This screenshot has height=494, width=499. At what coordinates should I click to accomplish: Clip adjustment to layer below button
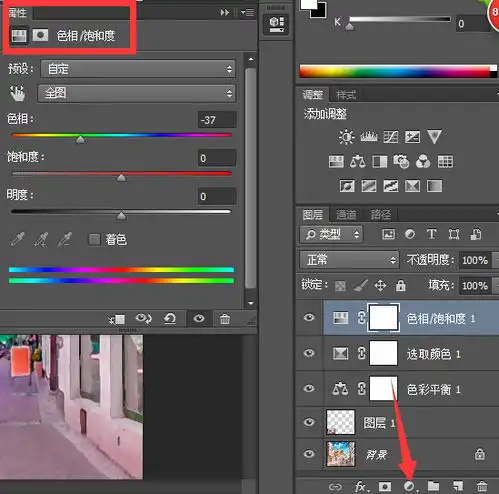[117, 319]
